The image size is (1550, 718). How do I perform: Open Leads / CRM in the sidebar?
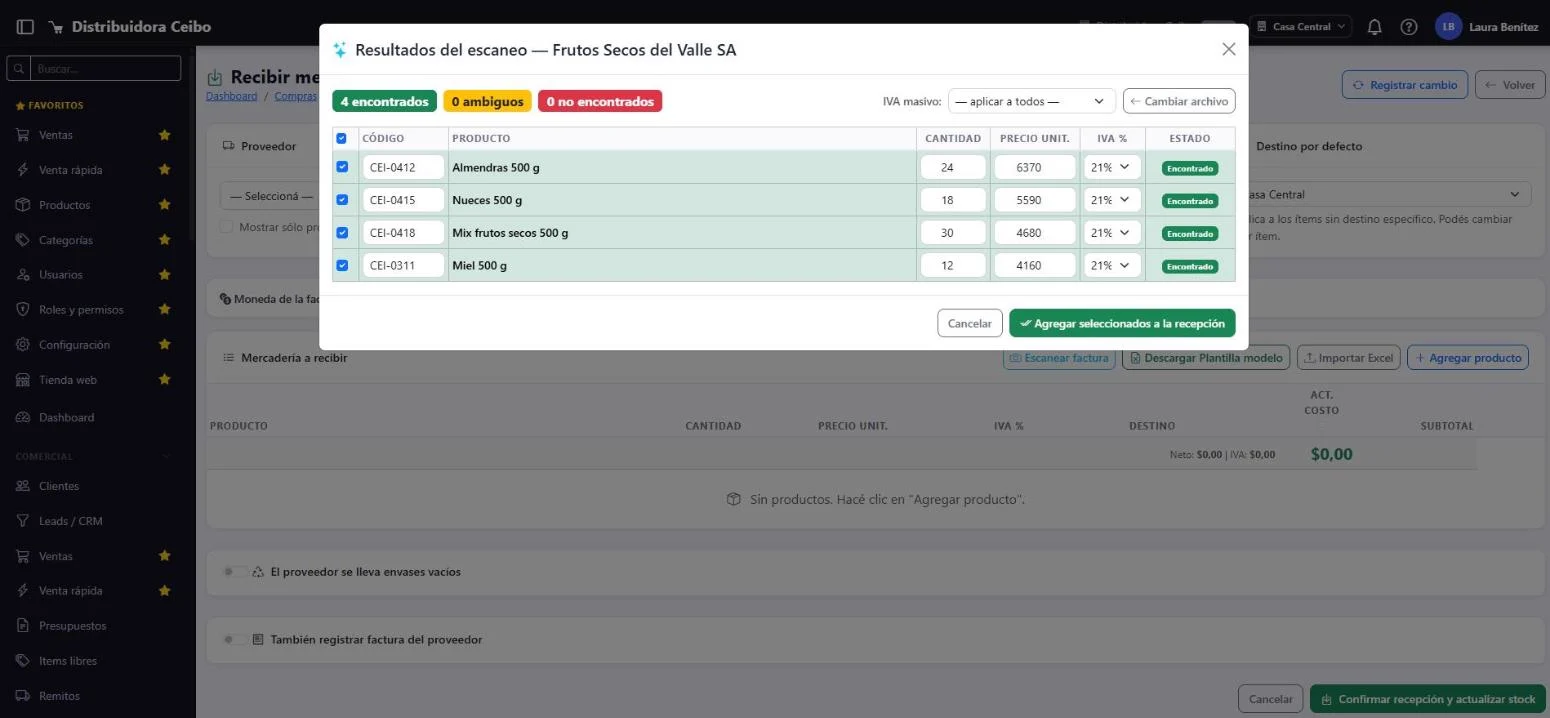[x=71, y=521]
